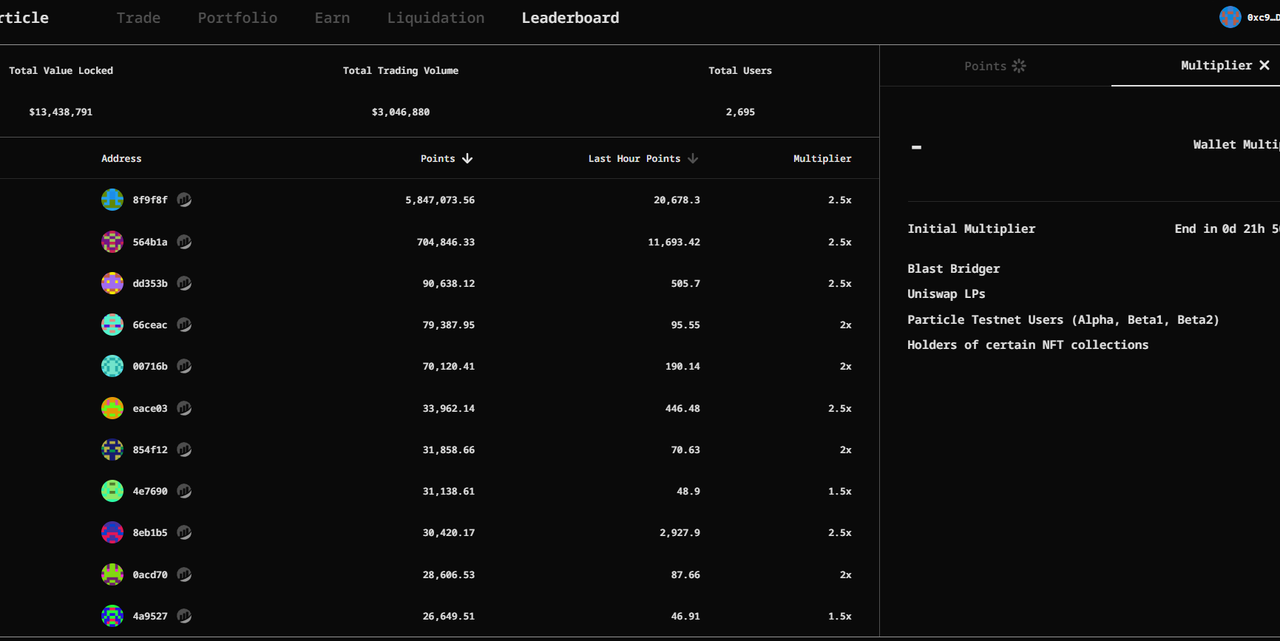This screenshot has width=1280, height=641.
Task: Switch to the Points tab
Action: click(994, 66)
